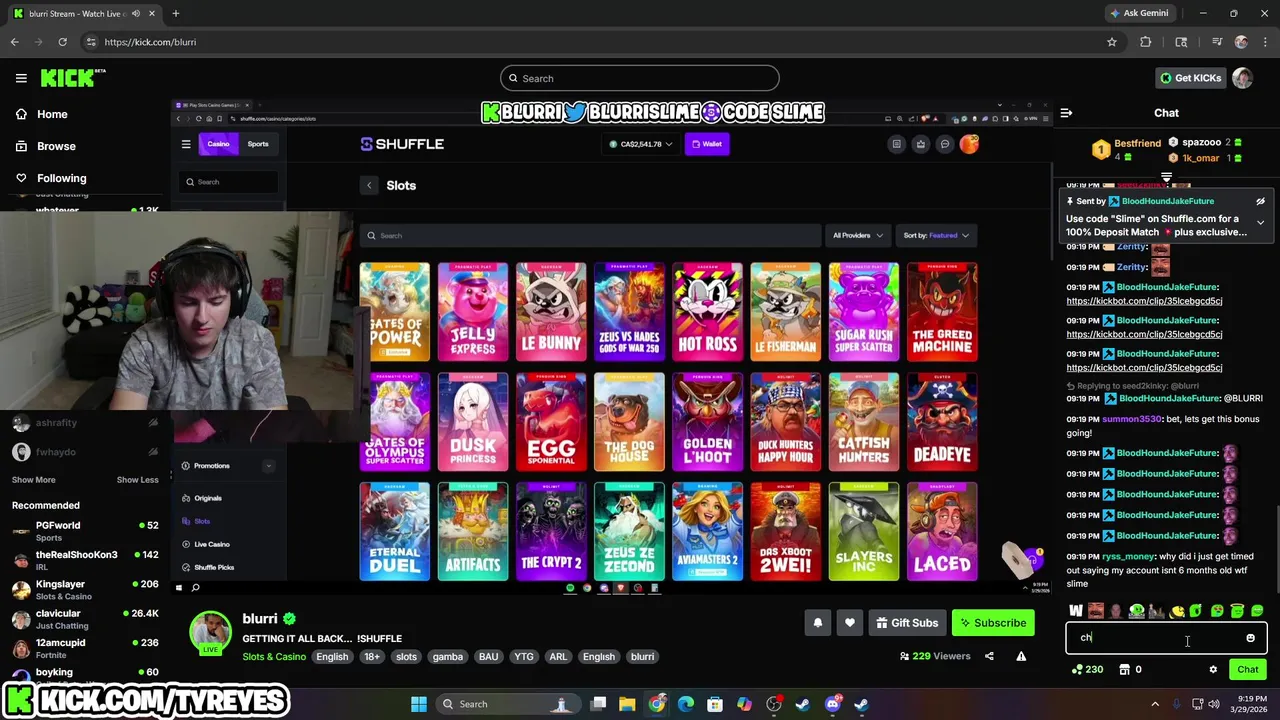Click the Get KICKs button

pyautogui.click(x=1190, y=78)
